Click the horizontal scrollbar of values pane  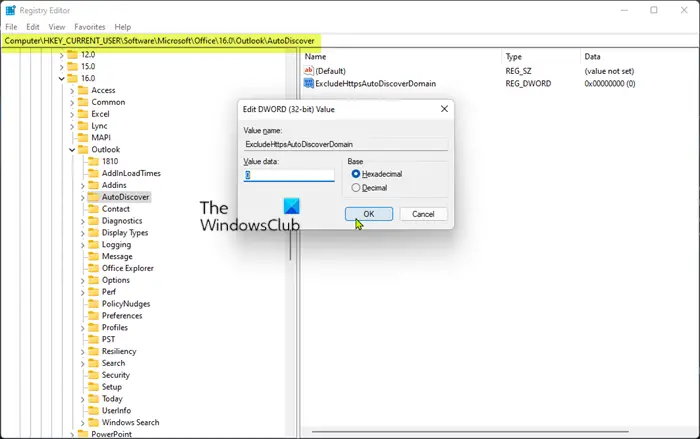pos(470,432)
